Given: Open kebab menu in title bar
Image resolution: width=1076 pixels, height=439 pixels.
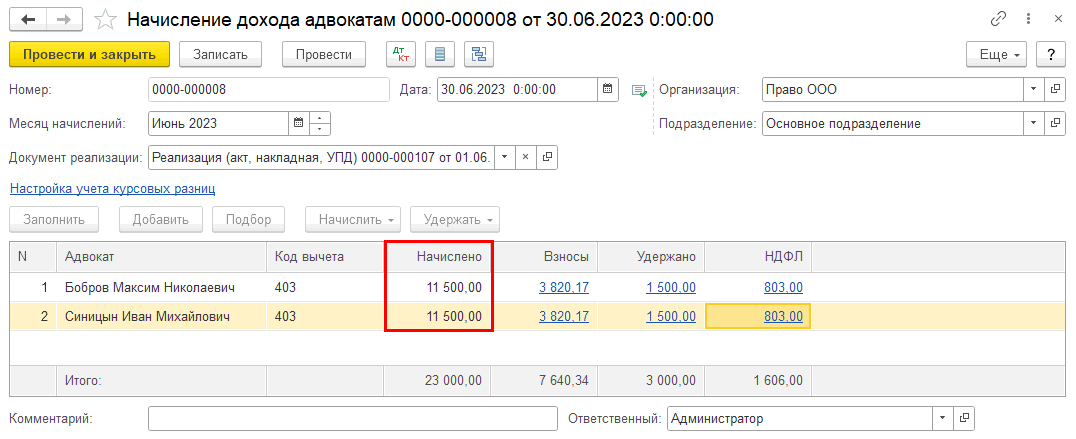Looking at the screenshot, I should tap(1028, 19).
